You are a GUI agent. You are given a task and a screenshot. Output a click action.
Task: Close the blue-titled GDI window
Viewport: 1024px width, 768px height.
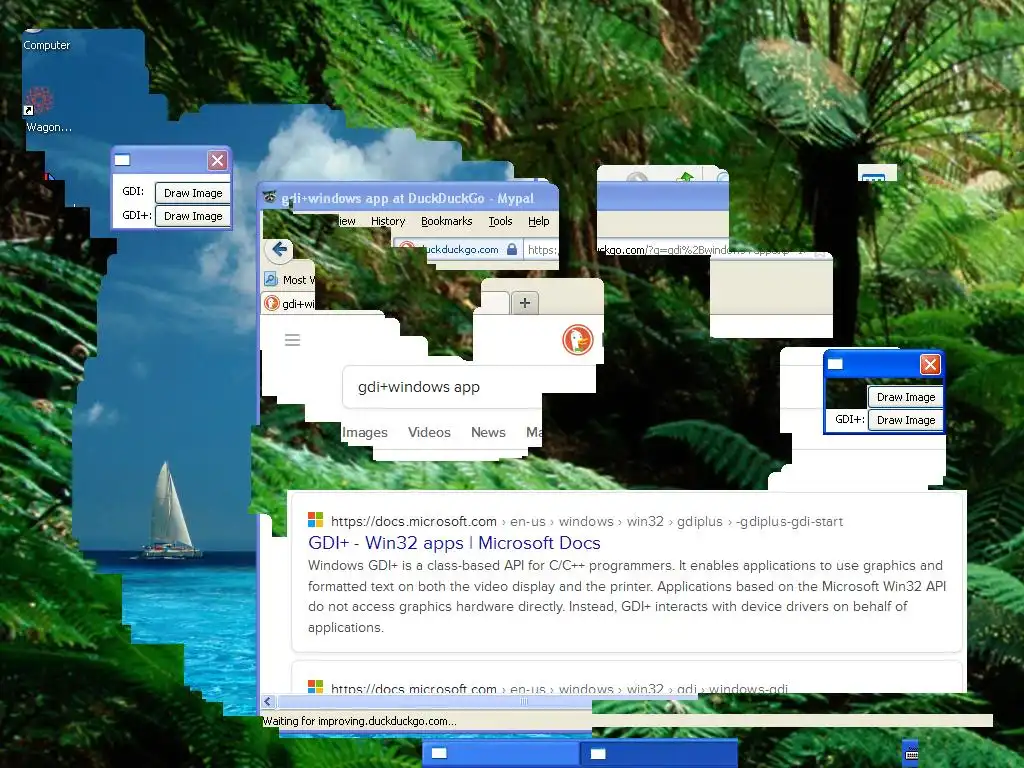[930, 364]
